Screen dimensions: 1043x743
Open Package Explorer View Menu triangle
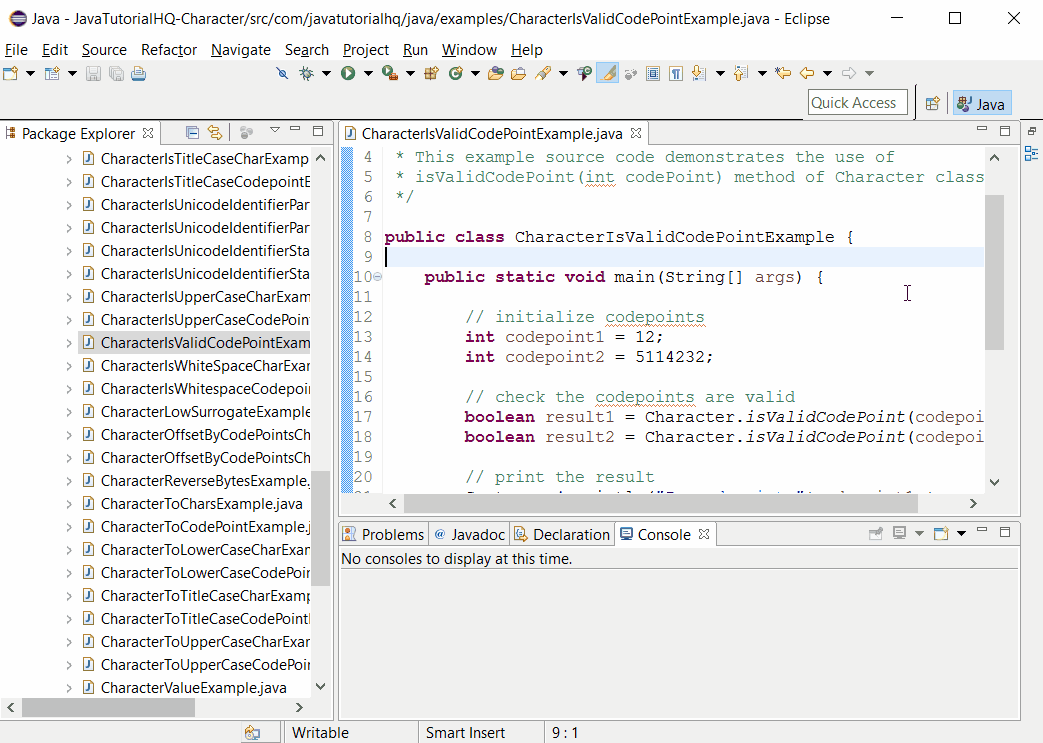tap(274, 130)
